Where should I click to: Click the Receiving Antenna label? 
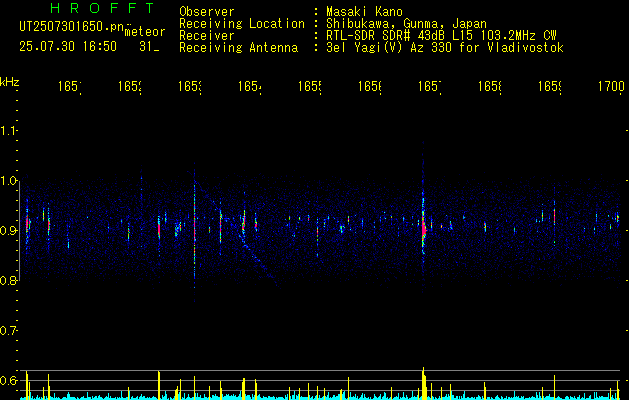coord(238,48)
